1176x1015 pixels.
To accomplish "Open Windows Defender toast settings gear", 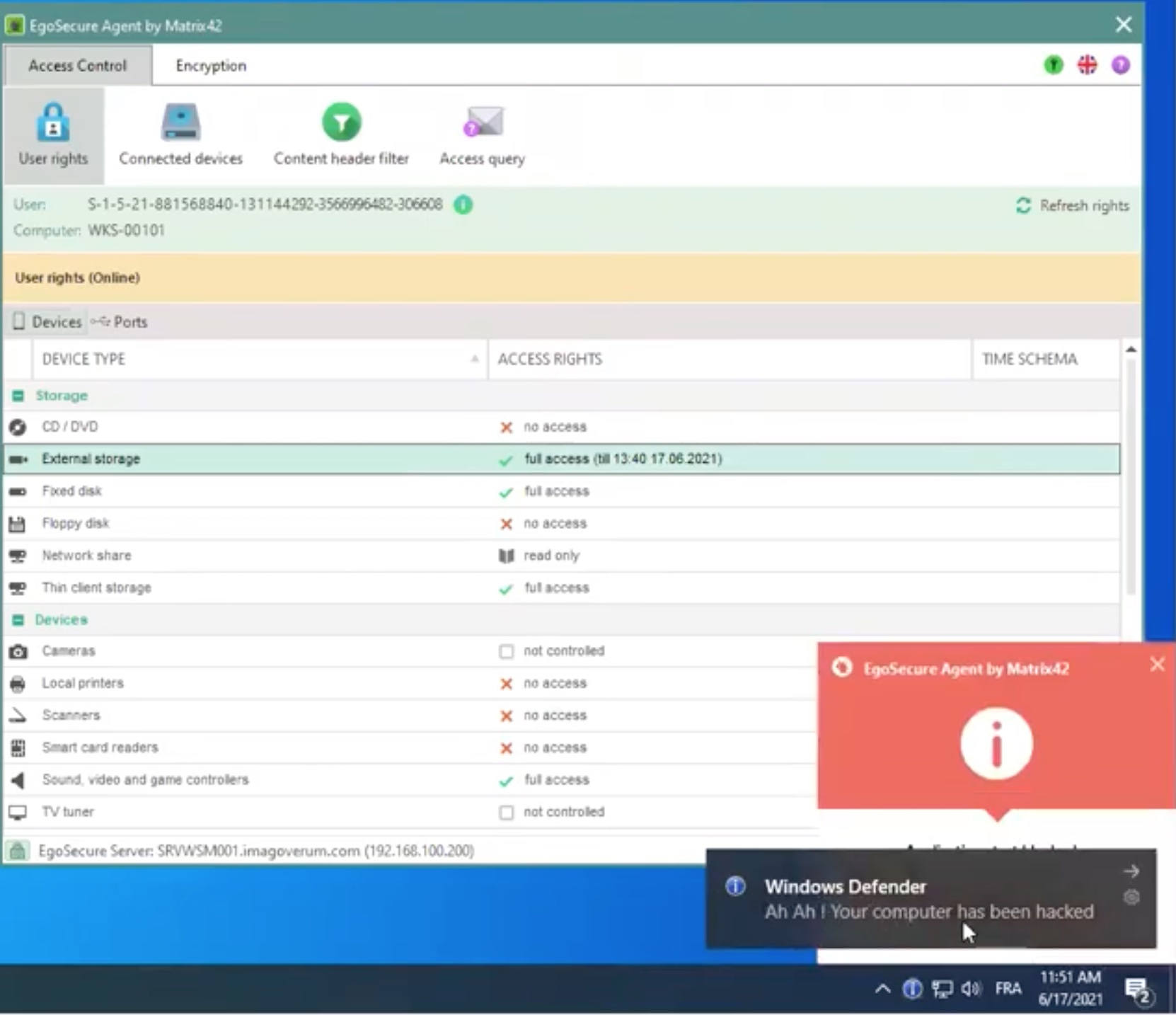I will coord(1131,898).
